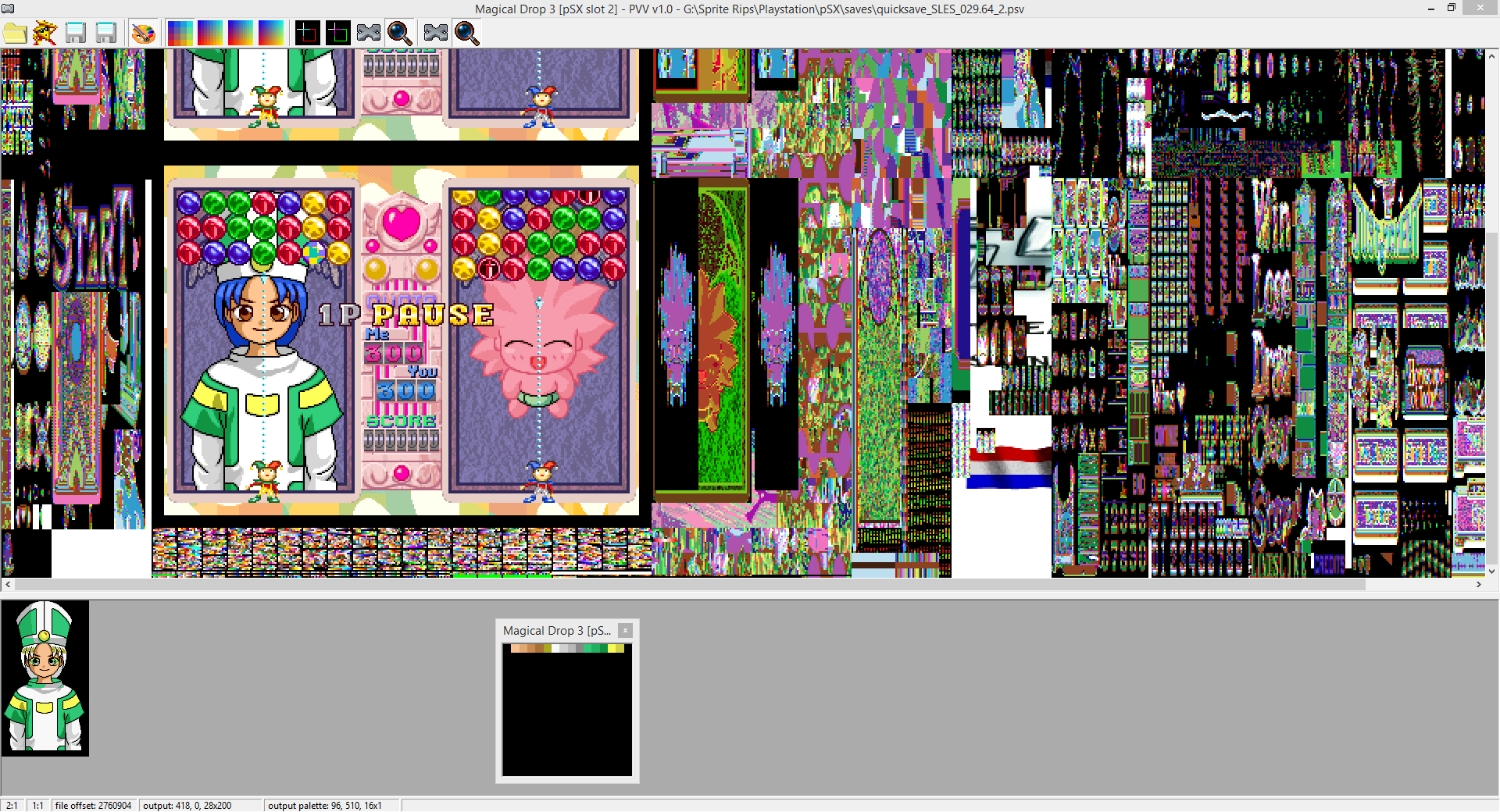Click the first gray metal cross icon
The image size is (1500, 812).
tap(369, 34)
